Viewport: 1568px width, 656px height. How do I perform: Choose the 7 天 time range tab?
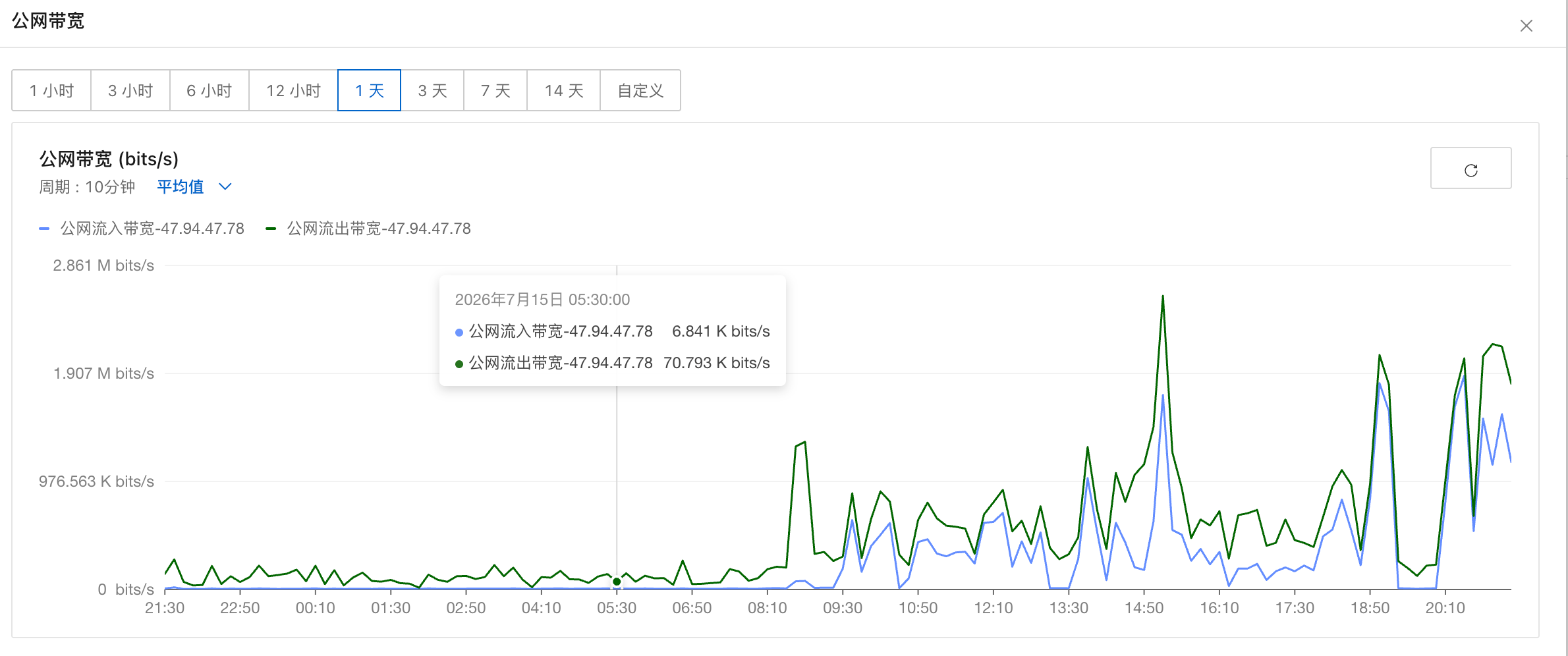click(495, 91)
